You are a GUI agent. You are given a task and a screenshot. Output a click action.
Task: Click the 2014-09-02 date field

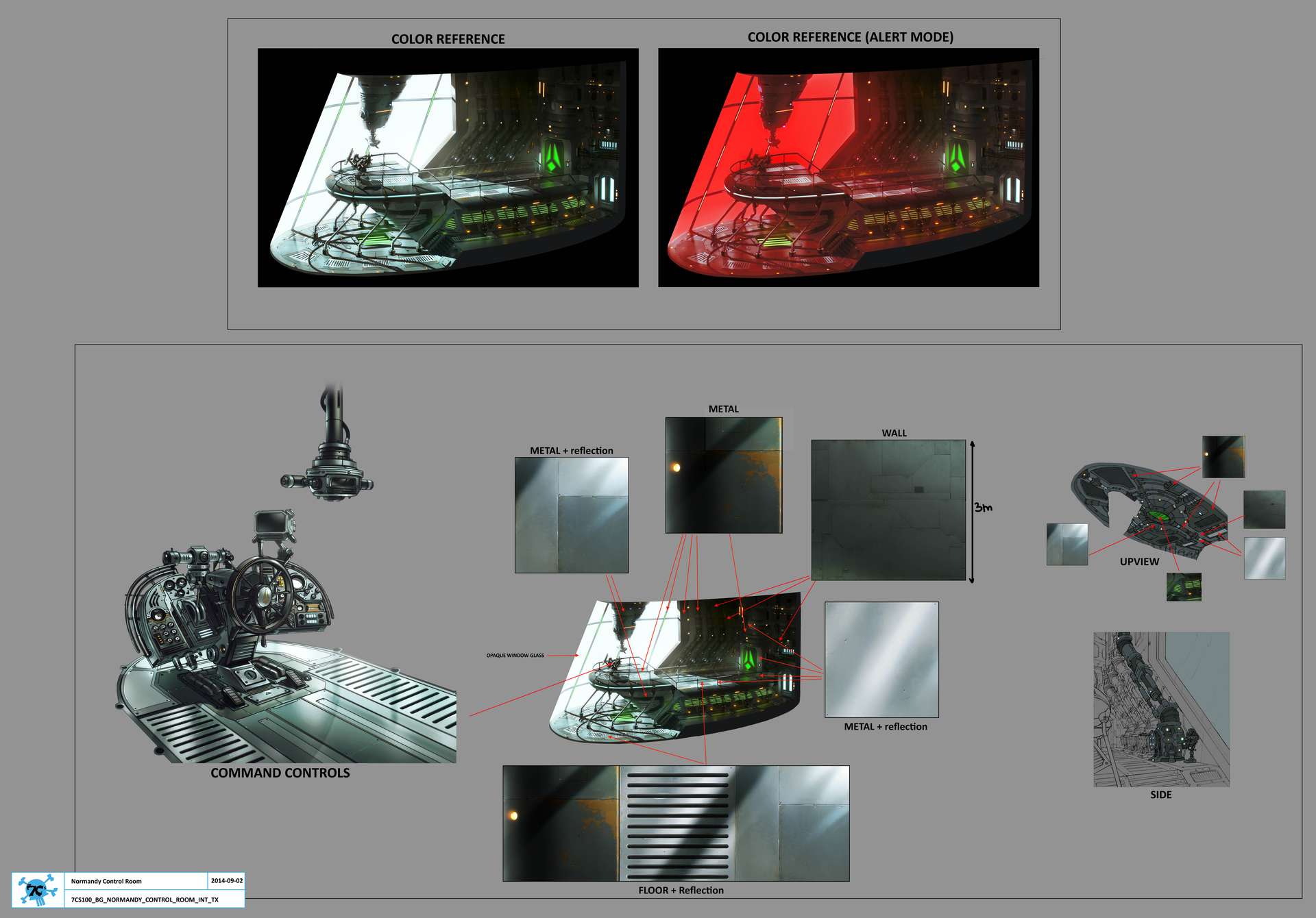coord(226,881)
